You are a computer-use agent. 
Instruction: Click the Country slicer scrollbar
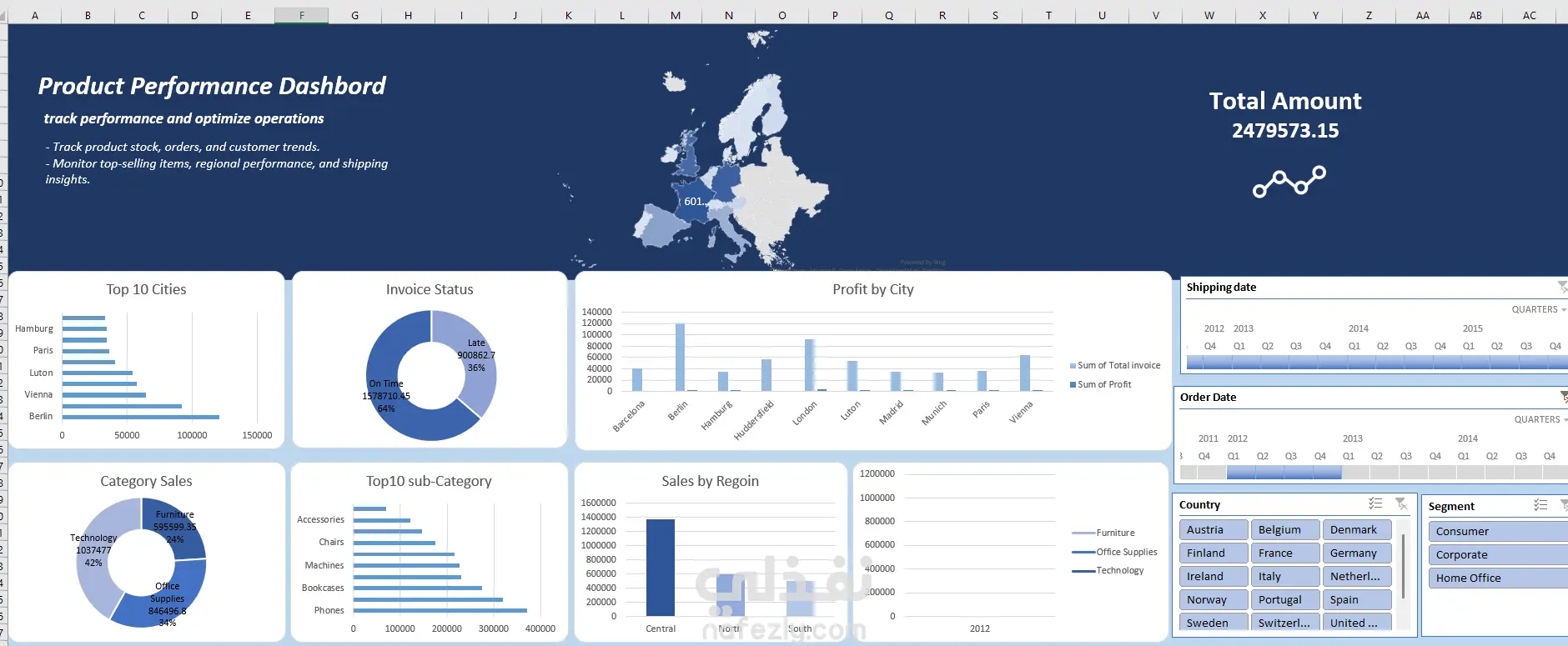[1404, 567]
